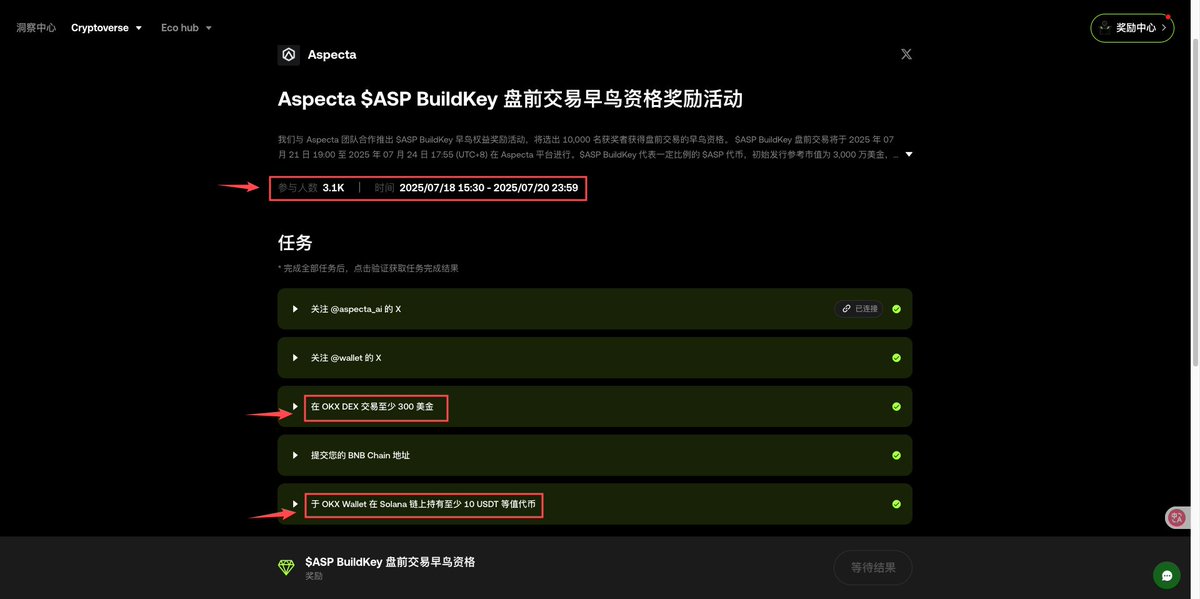Click the green check on Solana 链 task row

pyautogui.click(x=896, y=504)
